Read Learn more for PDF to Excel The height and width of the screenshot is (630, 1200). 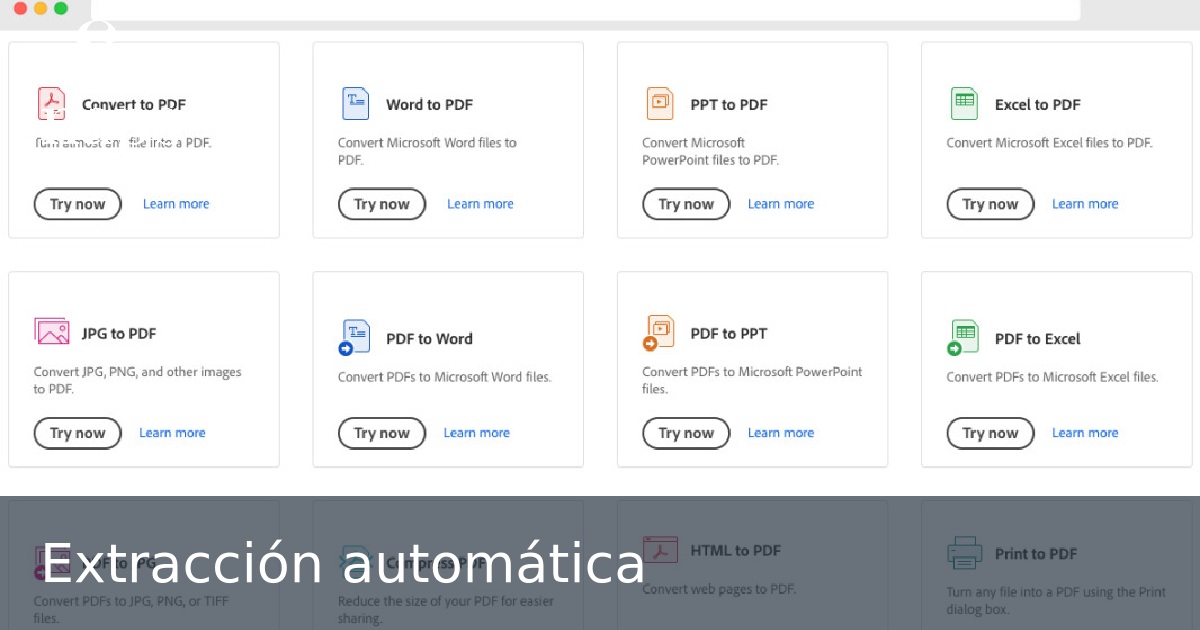[1085, 433]
